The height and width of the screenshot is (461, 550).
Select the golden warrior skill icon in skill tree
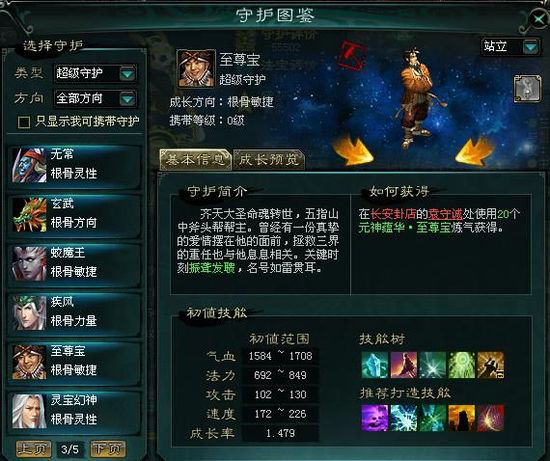490,365
